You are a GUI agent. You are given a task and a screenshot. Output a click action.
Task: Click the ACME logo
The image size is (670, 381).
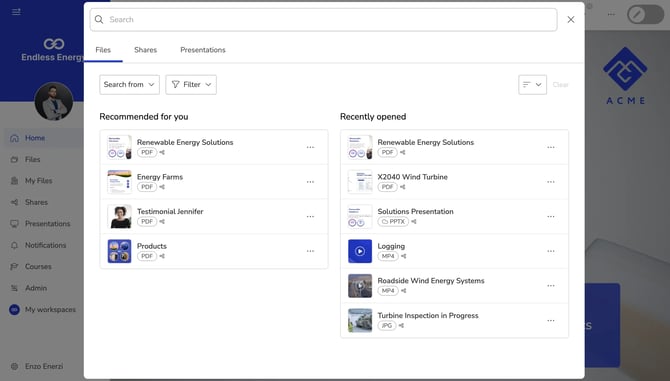626,76
